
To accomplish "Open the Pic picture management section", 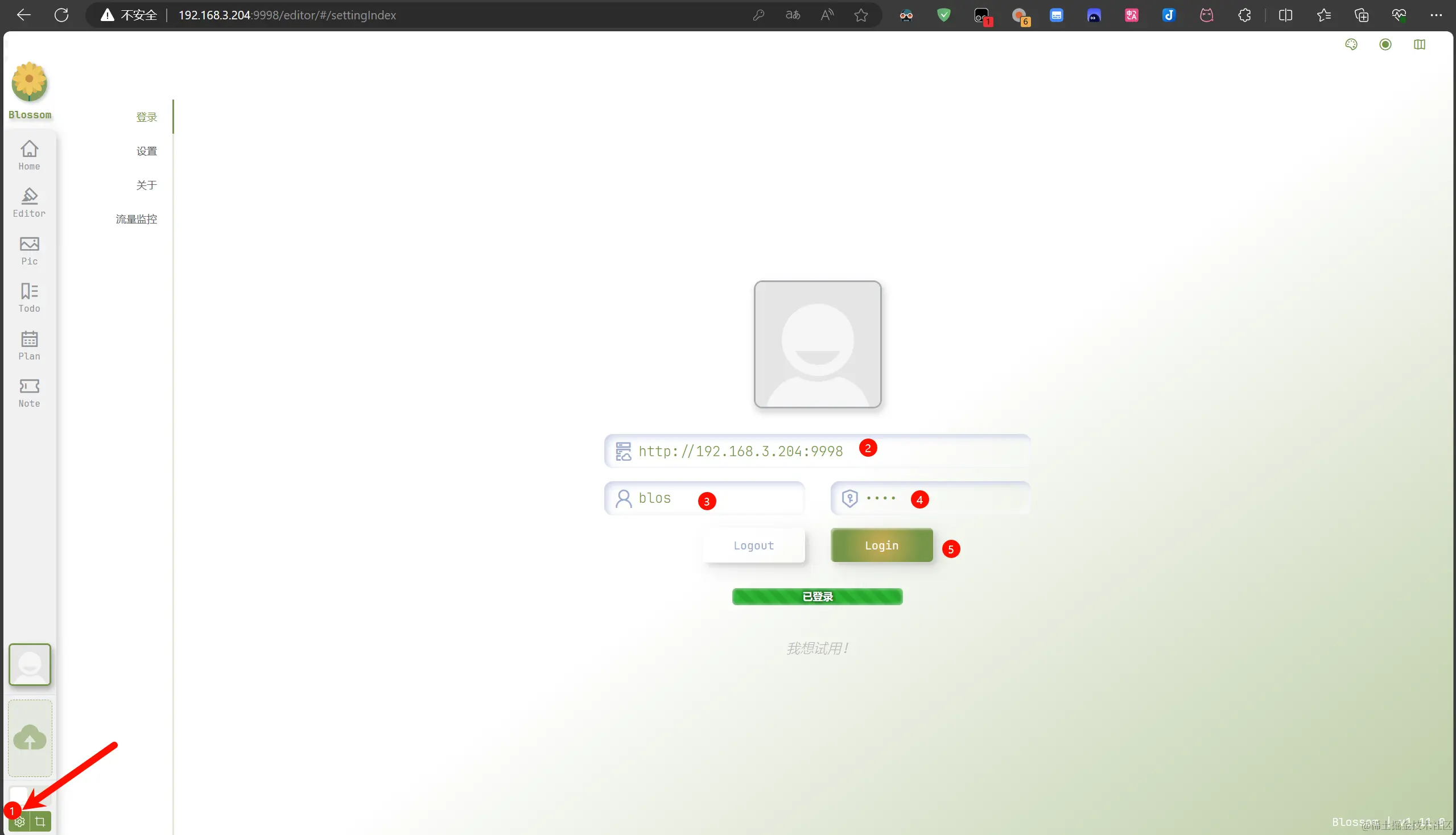I will [29, 250].
